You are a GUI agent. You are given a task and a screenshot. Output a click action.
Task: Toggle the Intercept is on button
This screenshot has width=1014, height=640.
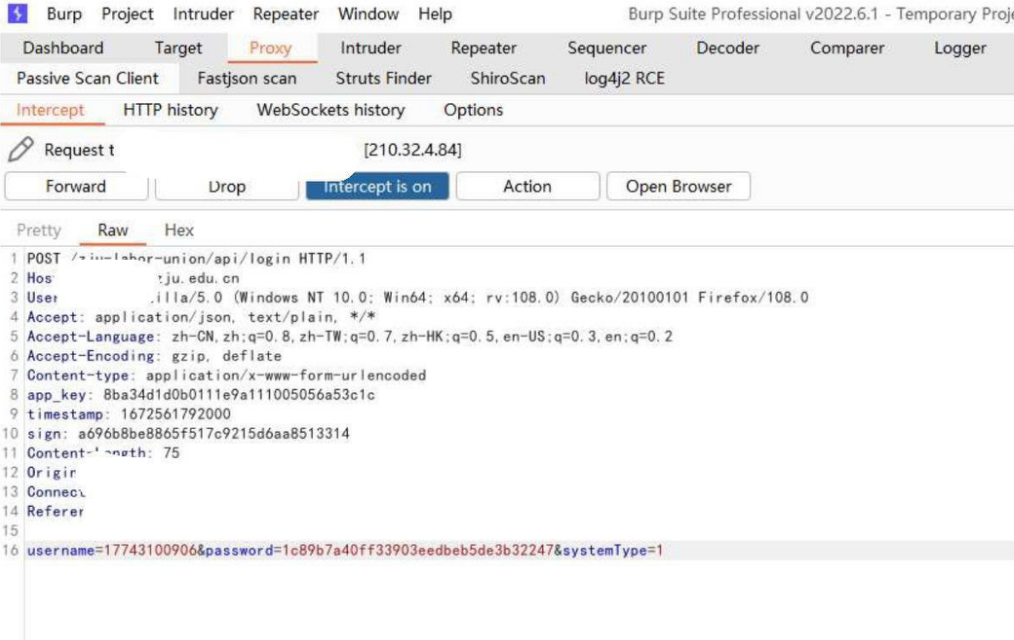coord(377,186)
